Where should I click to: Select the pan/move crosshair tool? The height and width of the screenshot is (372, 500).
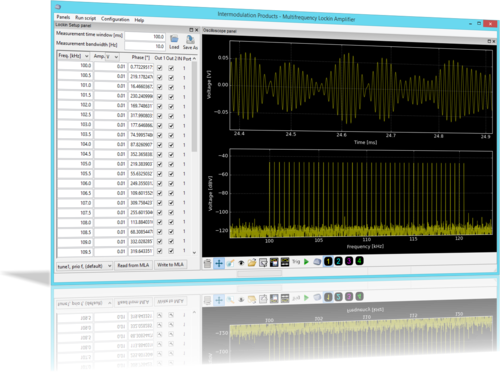(219, 263)
